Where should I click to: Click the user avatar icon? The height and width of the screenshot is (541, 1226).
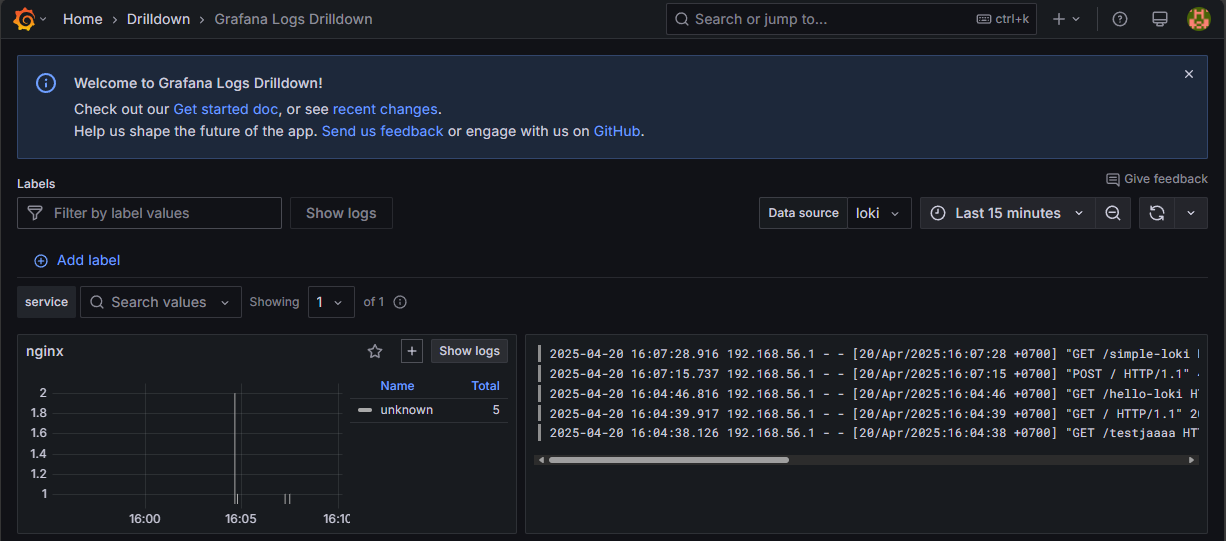1198,19
